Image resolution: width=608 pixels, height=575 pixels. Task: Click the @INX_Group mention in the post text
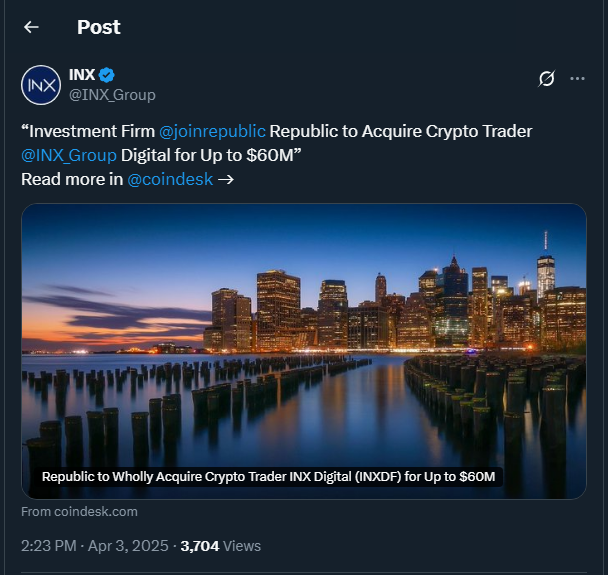pos(69,155)
